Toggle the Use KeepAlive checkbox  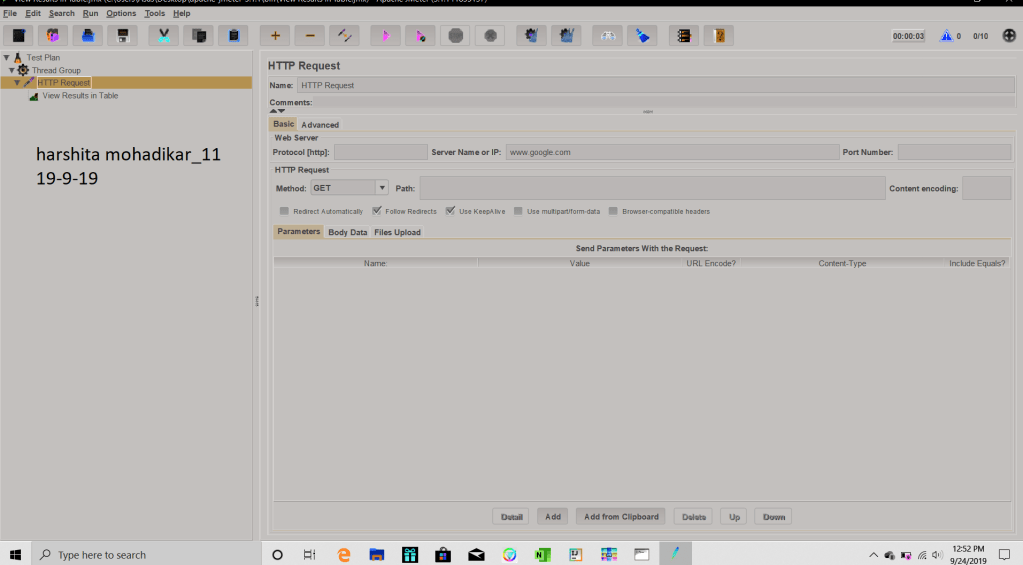pos(451,211)
